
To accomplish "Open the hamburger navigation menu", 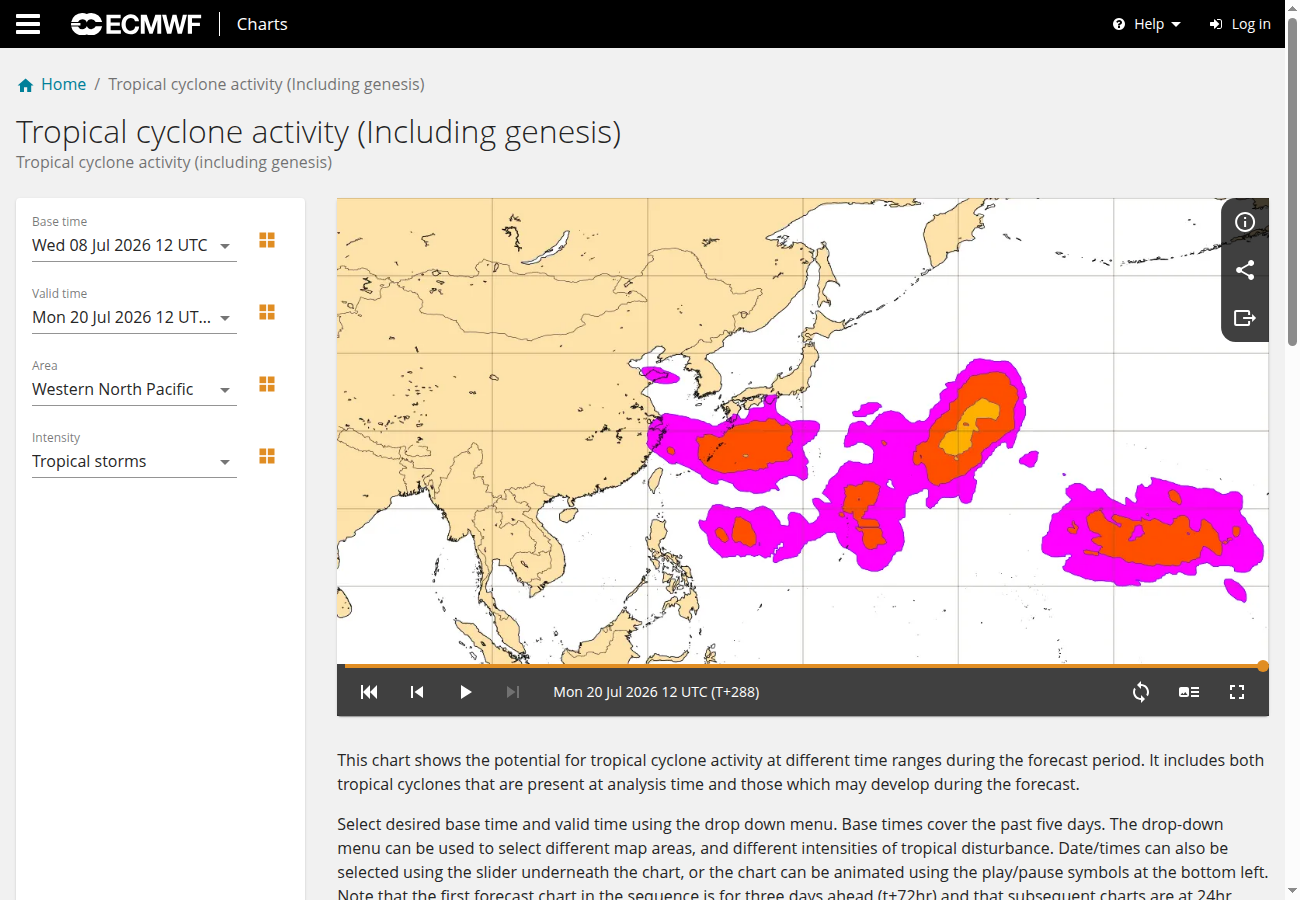I will 28,24.
